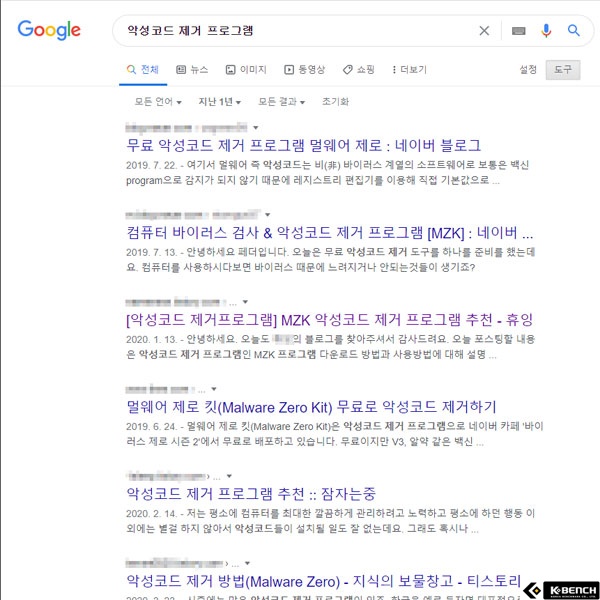Click snippet text dated 2019. 7. 13.
This screenshot has height=600, width=600.
(x=331, y=260)
